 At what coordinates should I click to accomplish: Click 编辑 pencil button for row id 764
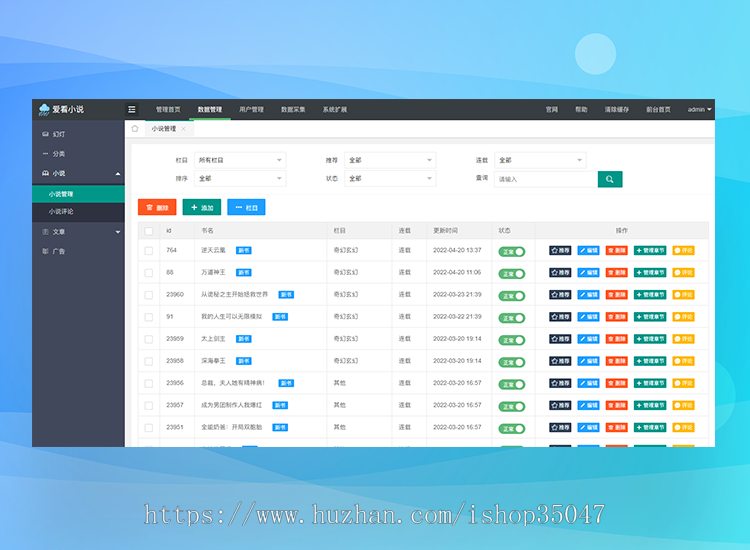pyautogui.click(x=588, y=250)
